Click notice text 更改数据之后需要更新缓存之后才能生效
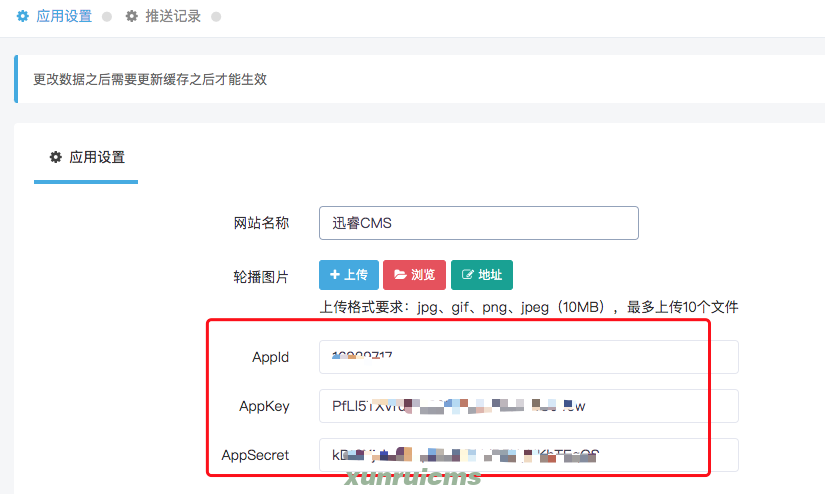The width and height of the screenshot is (825, 494). (x=150, y=79)
